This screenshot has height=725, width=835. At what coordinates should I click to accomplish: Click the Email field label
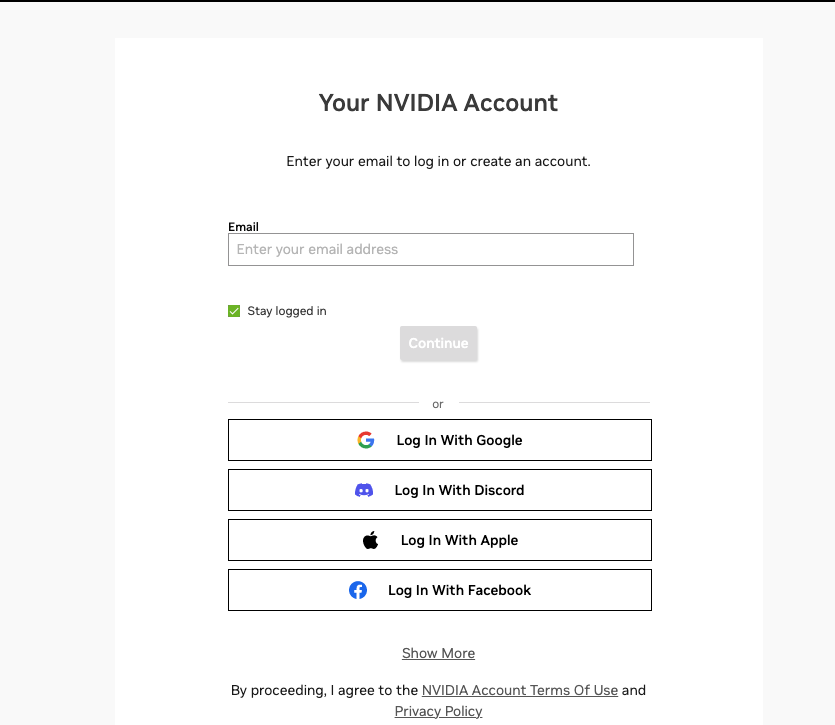click(x=243, y=227)
